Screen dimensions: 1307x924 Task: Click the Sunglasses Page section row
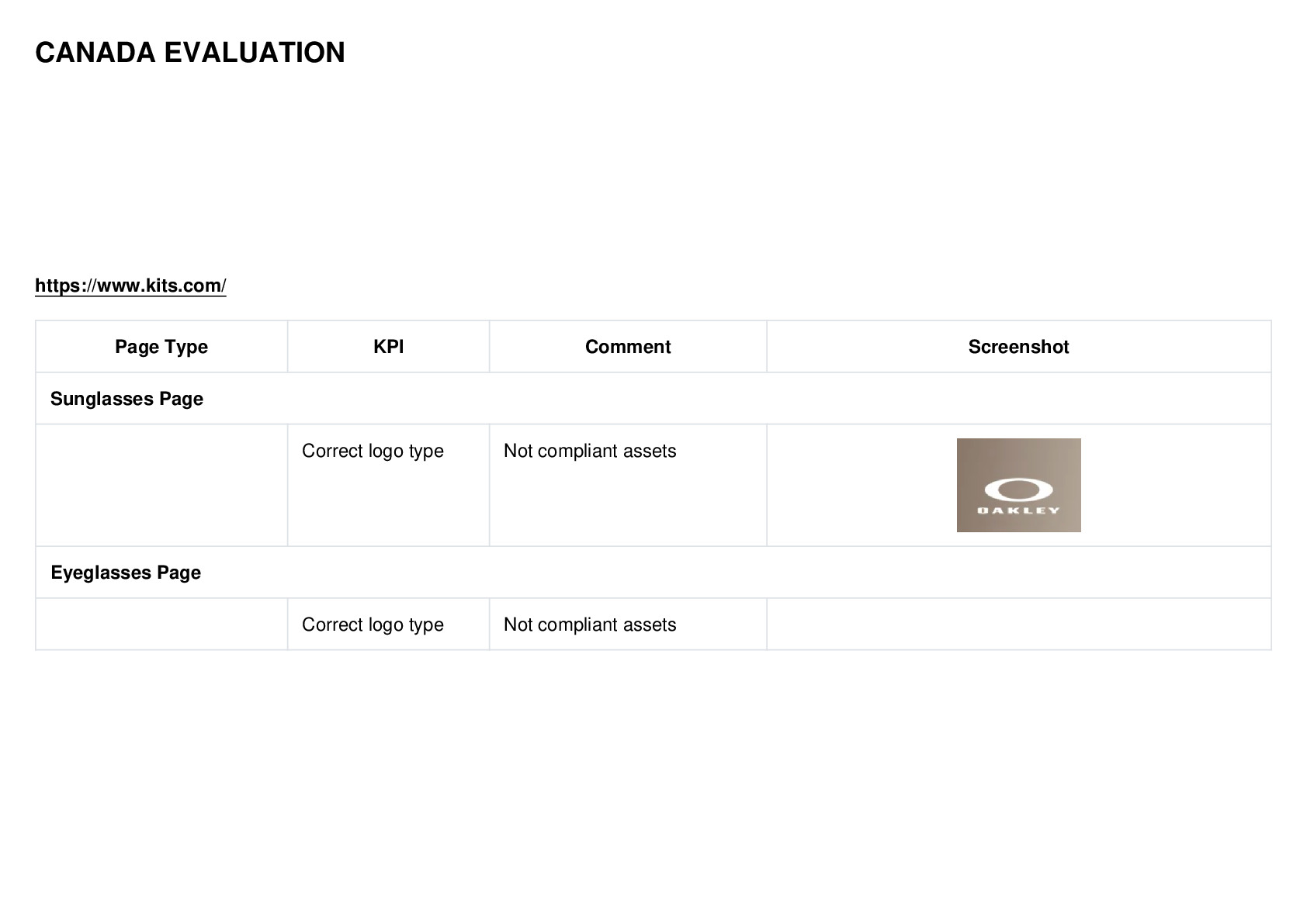point(653,399)
